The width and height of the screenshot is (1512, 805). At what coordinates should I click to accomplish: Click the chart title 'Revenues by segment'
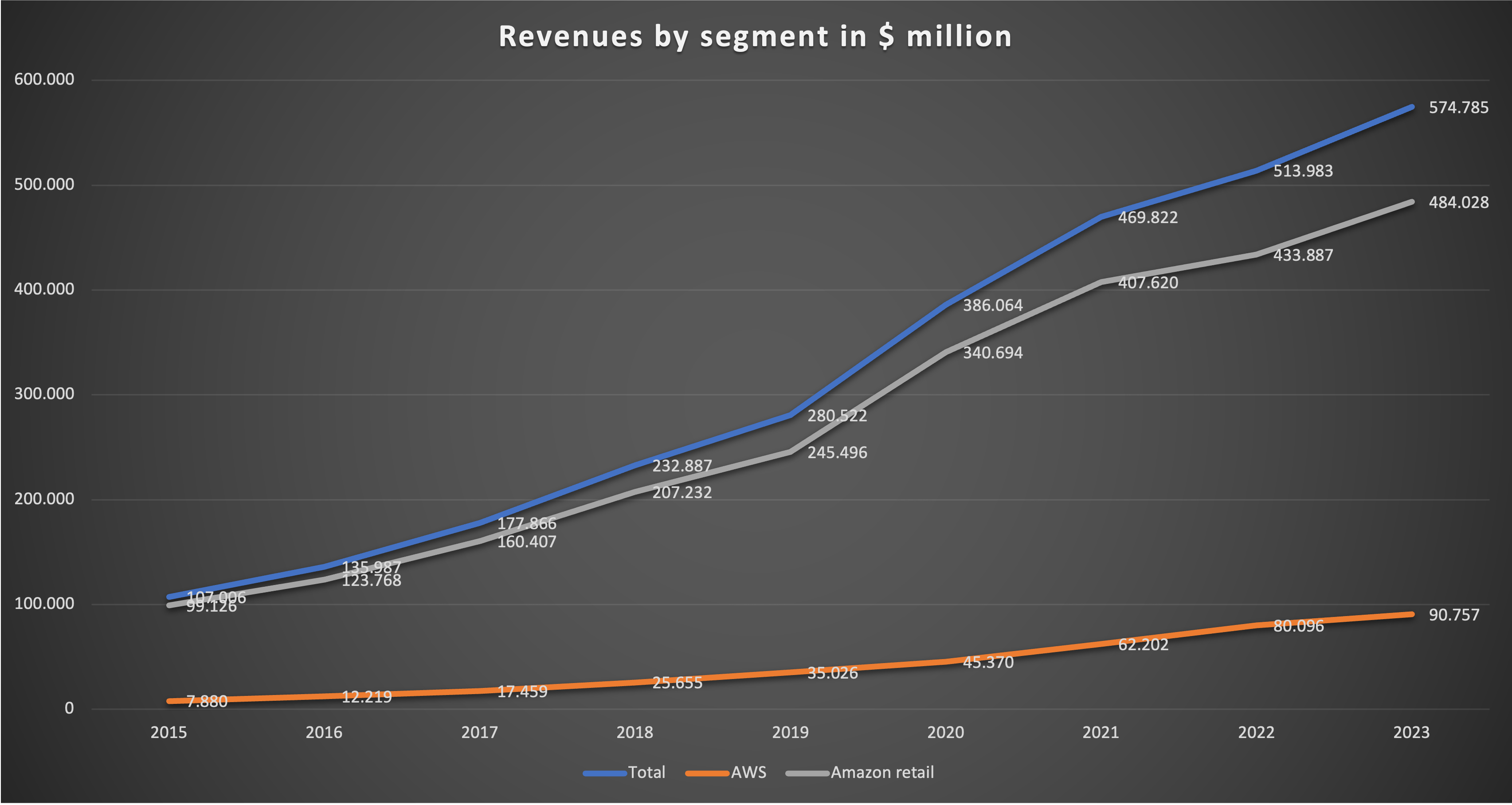pos(755,36)
